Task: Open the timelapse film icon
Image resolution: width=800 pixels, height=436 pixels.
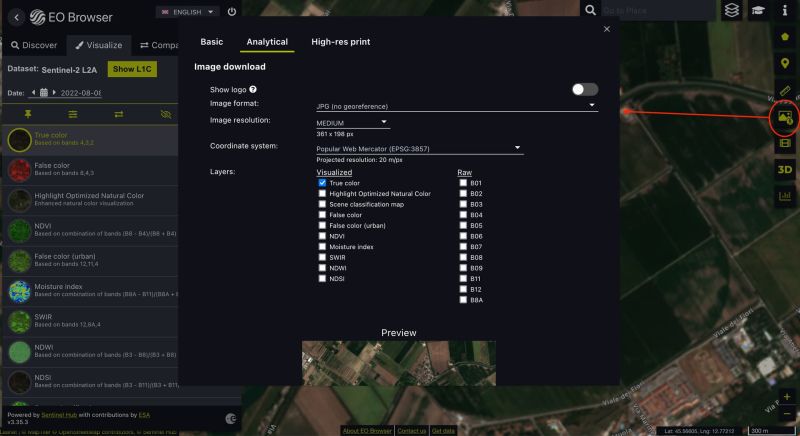Action: [785, 143]
